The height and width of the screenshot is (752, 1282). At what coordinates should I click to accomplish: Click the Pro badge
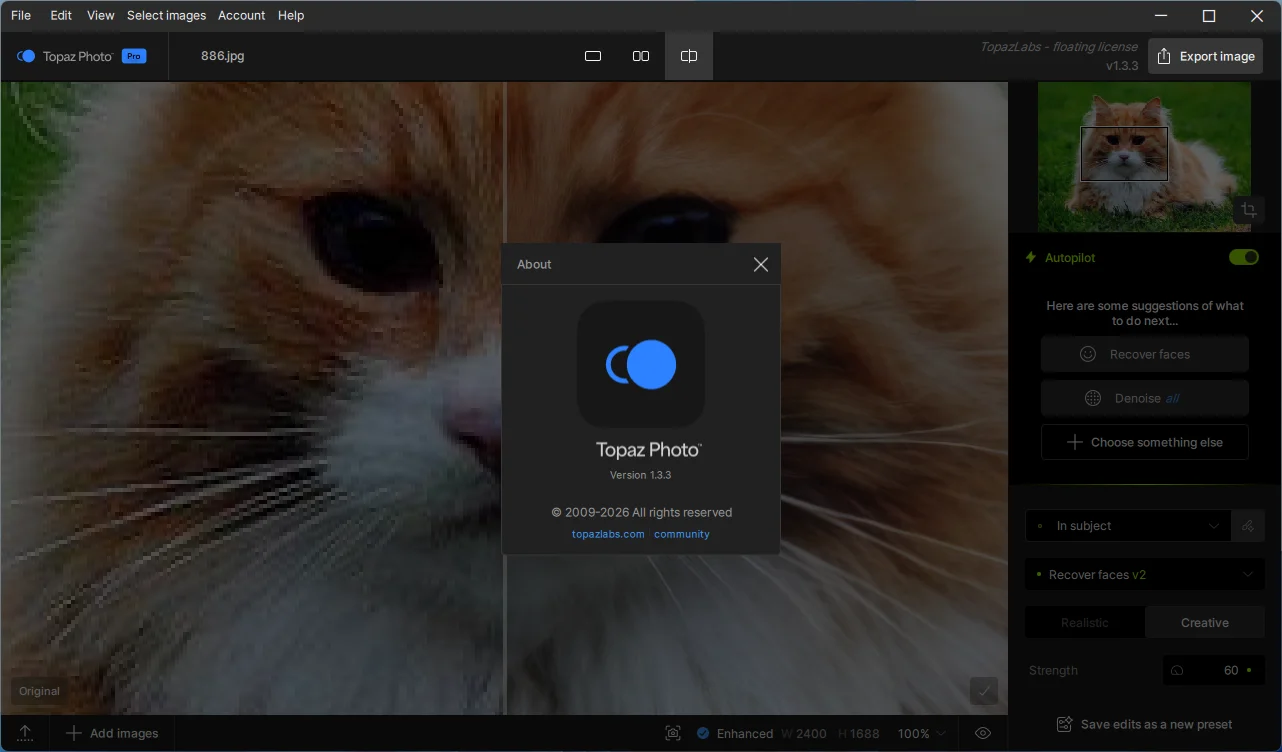pyautogui.click(x=134, y=56)
